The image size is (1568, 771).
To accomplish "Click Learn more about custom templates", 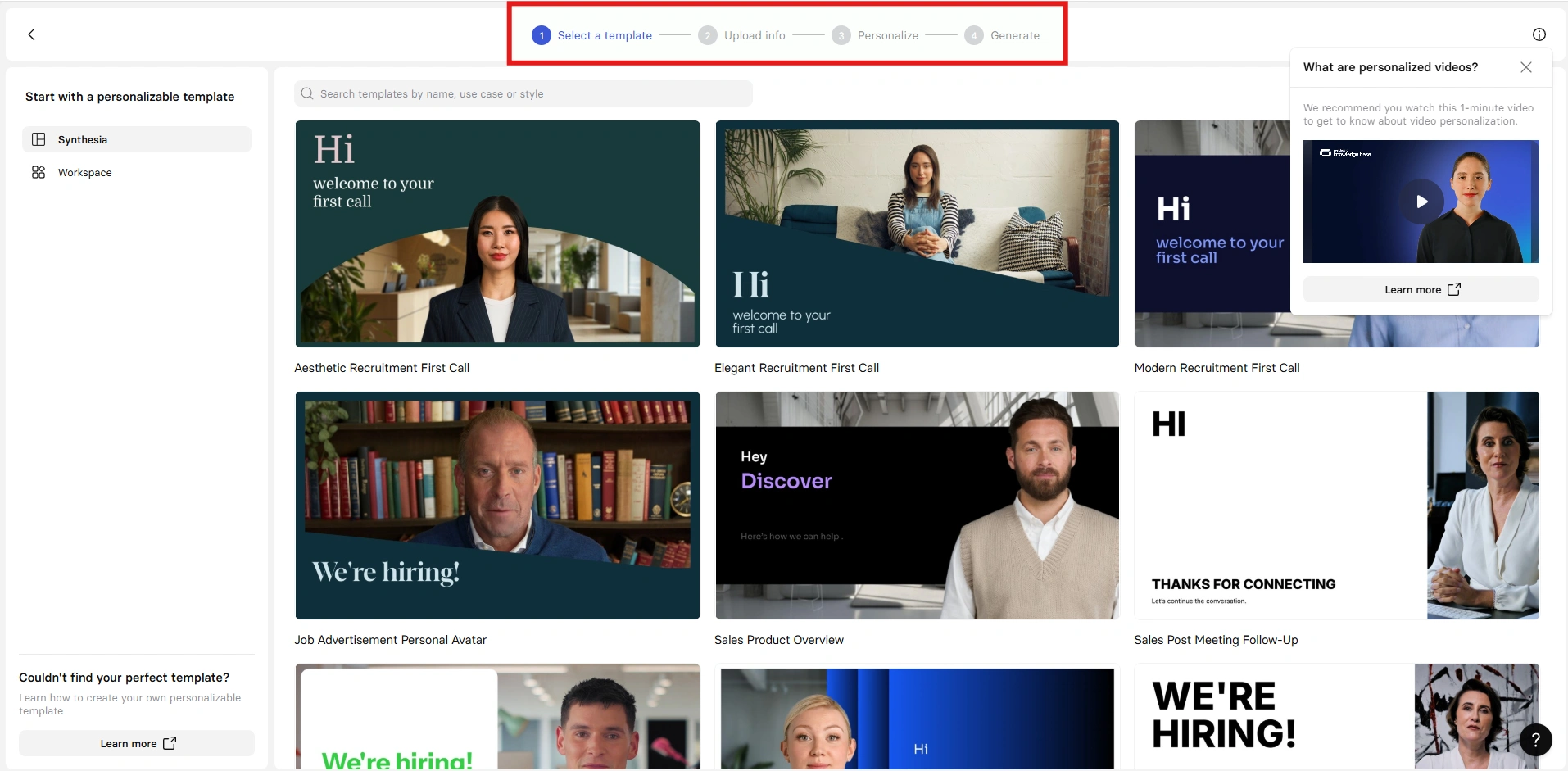I will pos(137,743).
